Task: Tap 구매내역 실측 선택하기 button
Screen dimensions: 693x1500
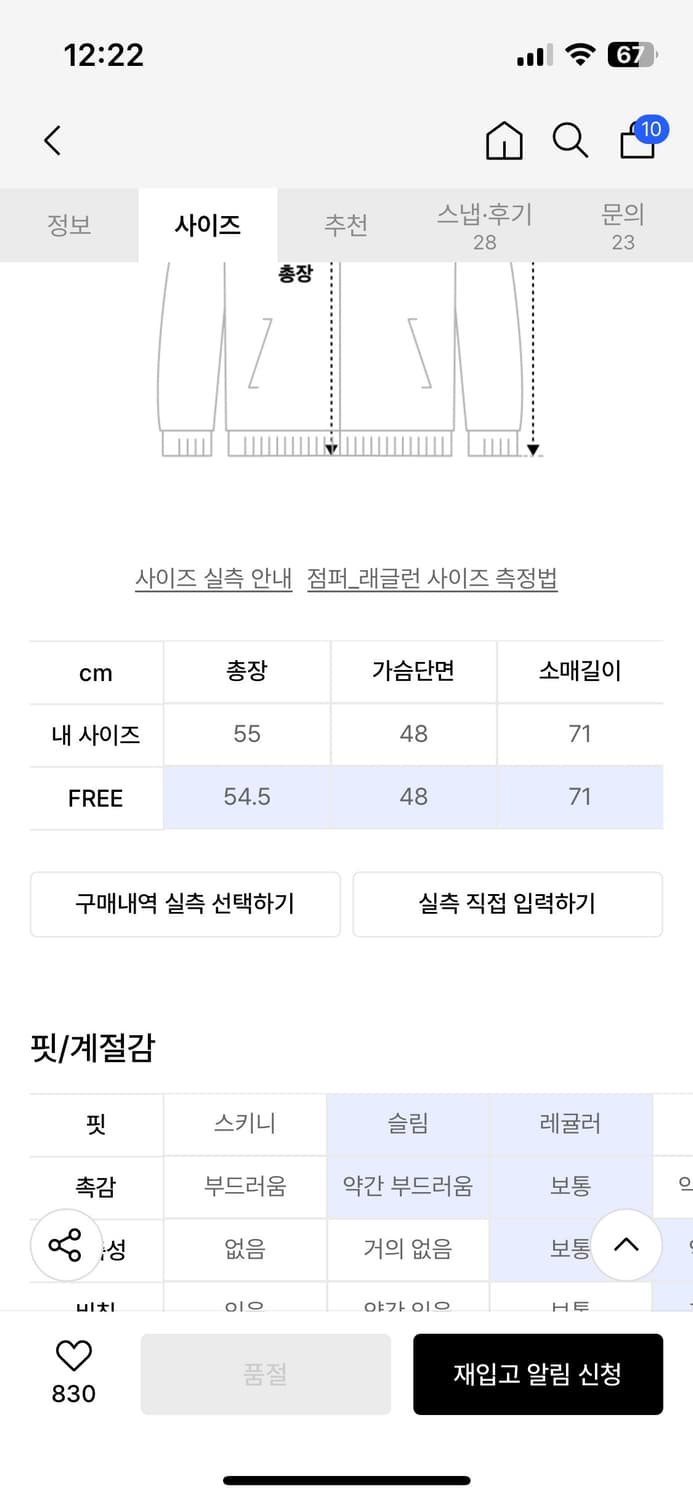Action: [185, 903]
